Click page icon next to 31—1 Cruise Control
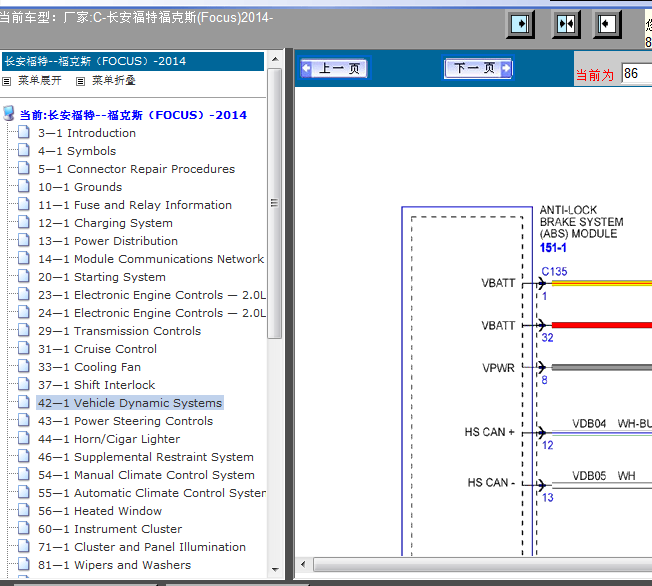 coord(24,348)
